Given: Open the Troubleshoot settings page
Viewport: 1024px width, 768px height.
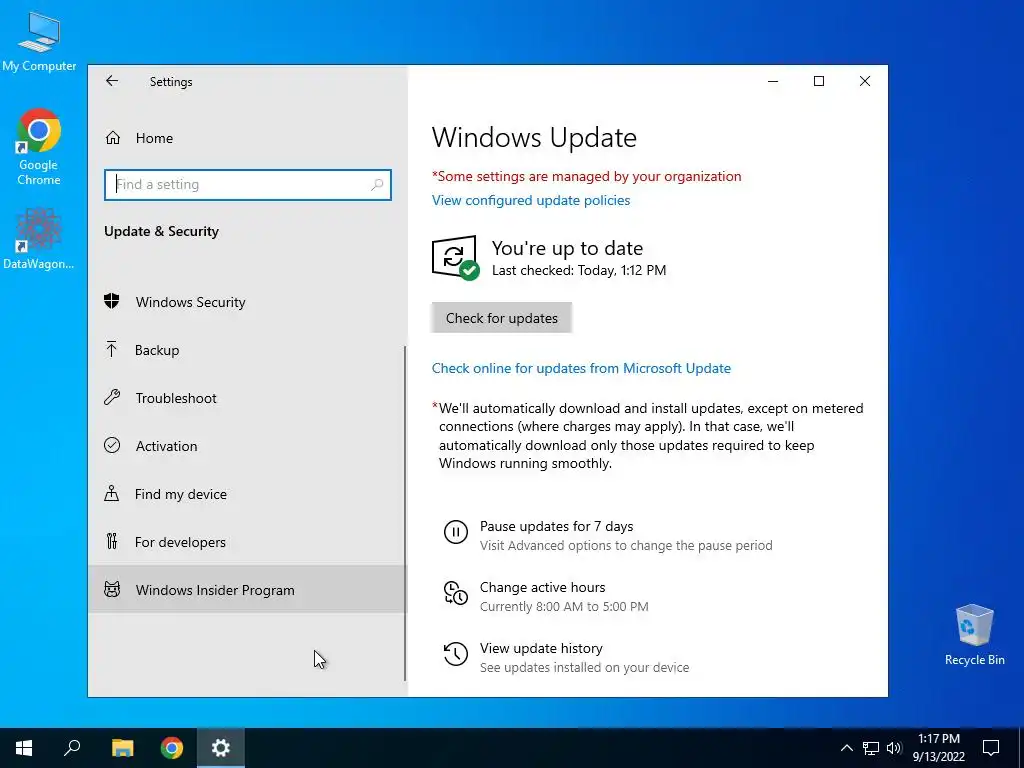Looking at the screenshot, I should (x=246, y=398).
